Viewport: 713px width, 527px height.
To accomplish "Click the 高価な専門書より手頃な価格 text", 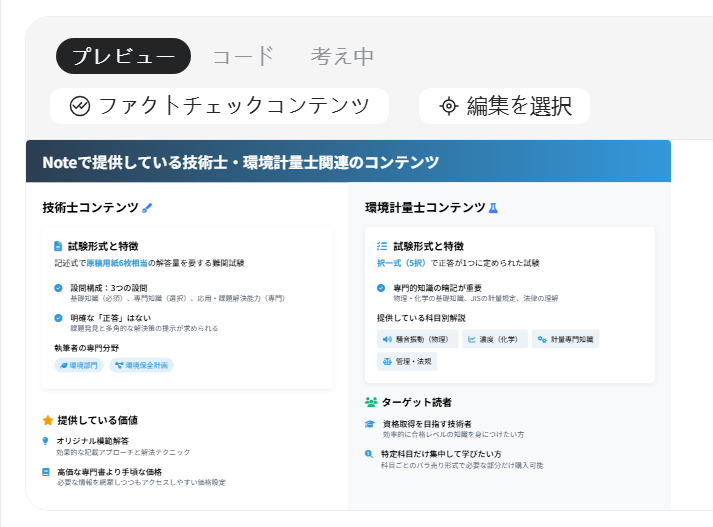I will (x=109, y=472).
